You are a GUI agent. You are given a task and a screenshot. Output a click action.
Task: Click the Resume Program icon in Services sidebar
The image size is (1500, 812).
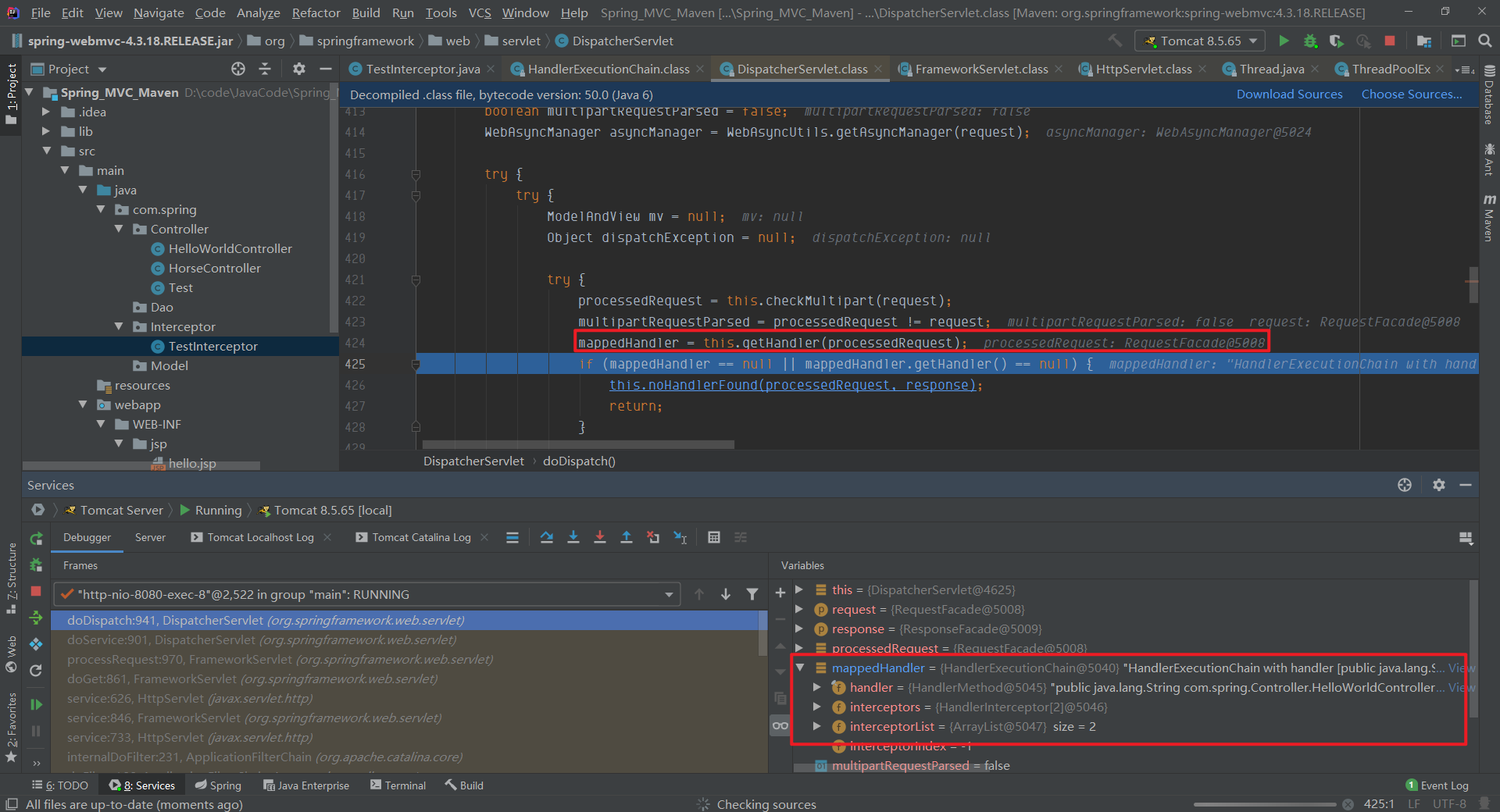pos(36,704)
